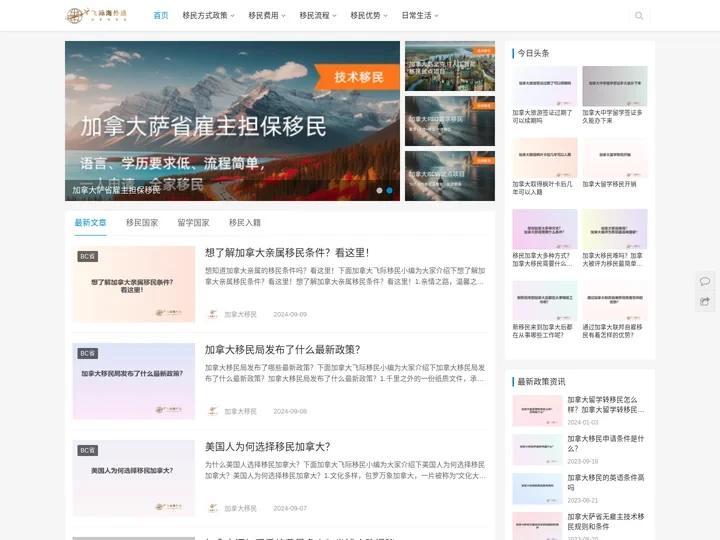
Task: Open article 美国人为何选择移民加拿大？
Action: click(268, 446)
